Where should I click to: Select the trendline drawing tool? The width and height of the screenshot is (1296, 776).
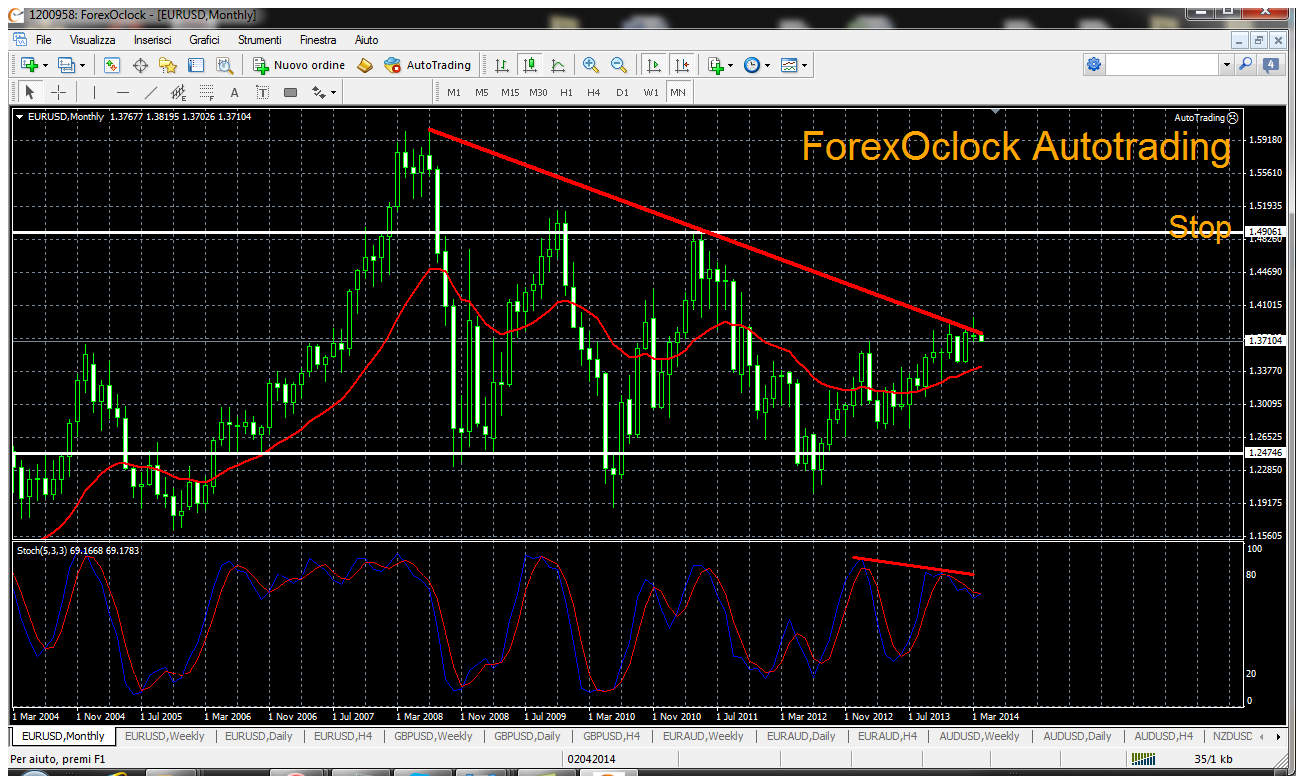point(150,93)
